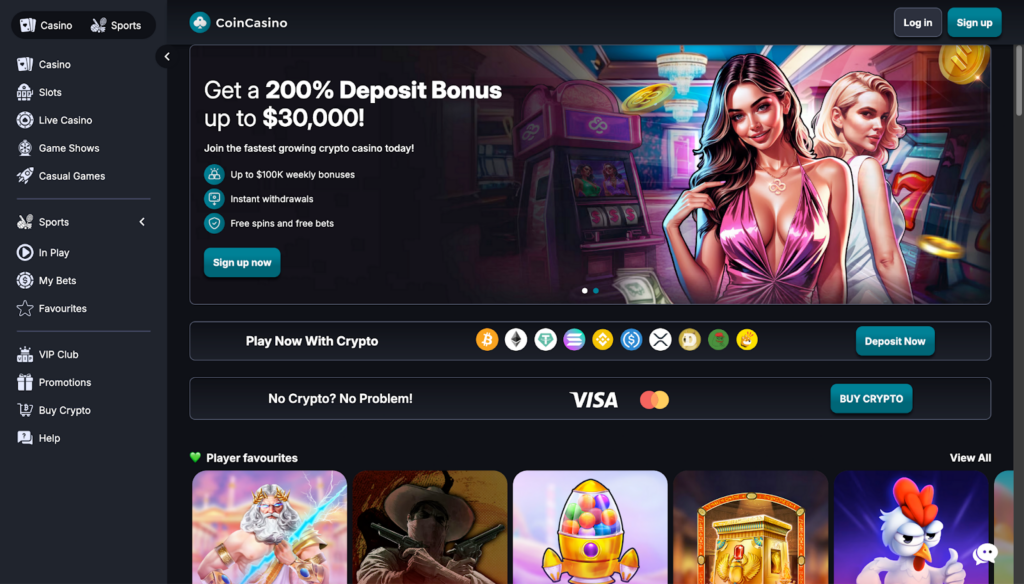Click the Dogecoin icon
The width and height of the screenshot is (1024, 584).
pos(690,340)
